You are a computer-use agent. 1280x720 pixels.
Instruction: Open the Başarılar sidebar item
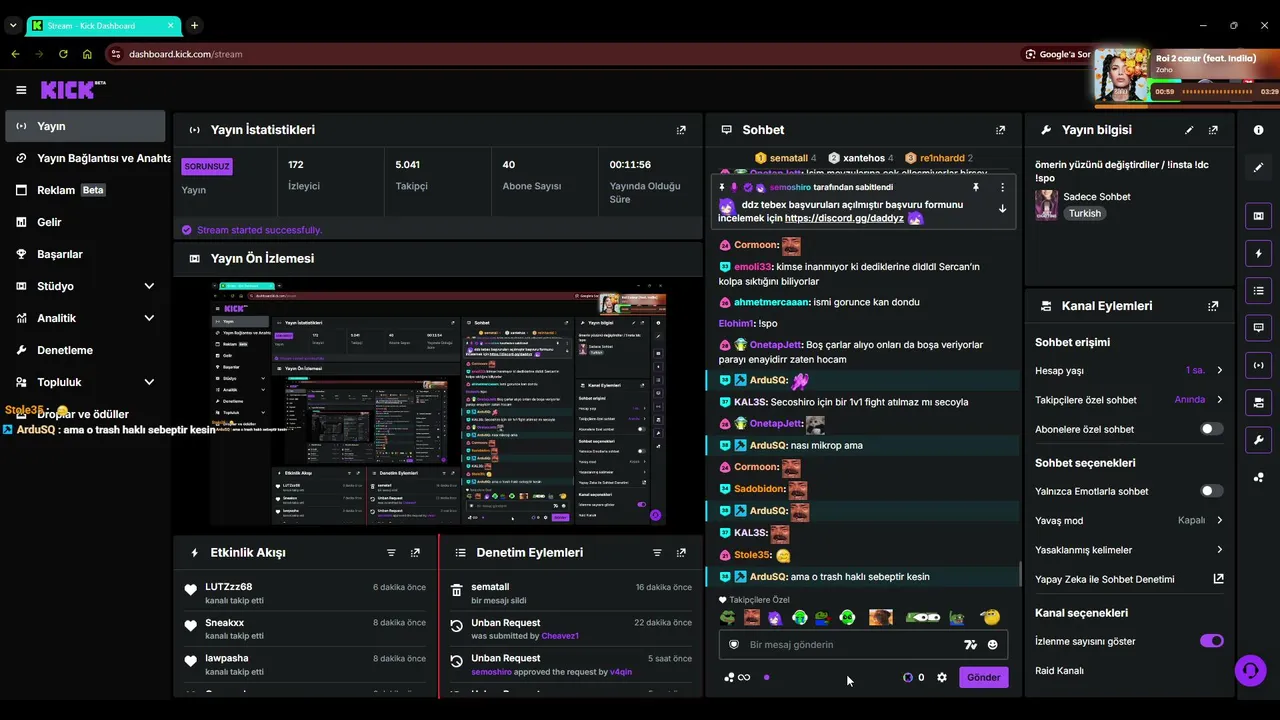(x=85, y=254)
